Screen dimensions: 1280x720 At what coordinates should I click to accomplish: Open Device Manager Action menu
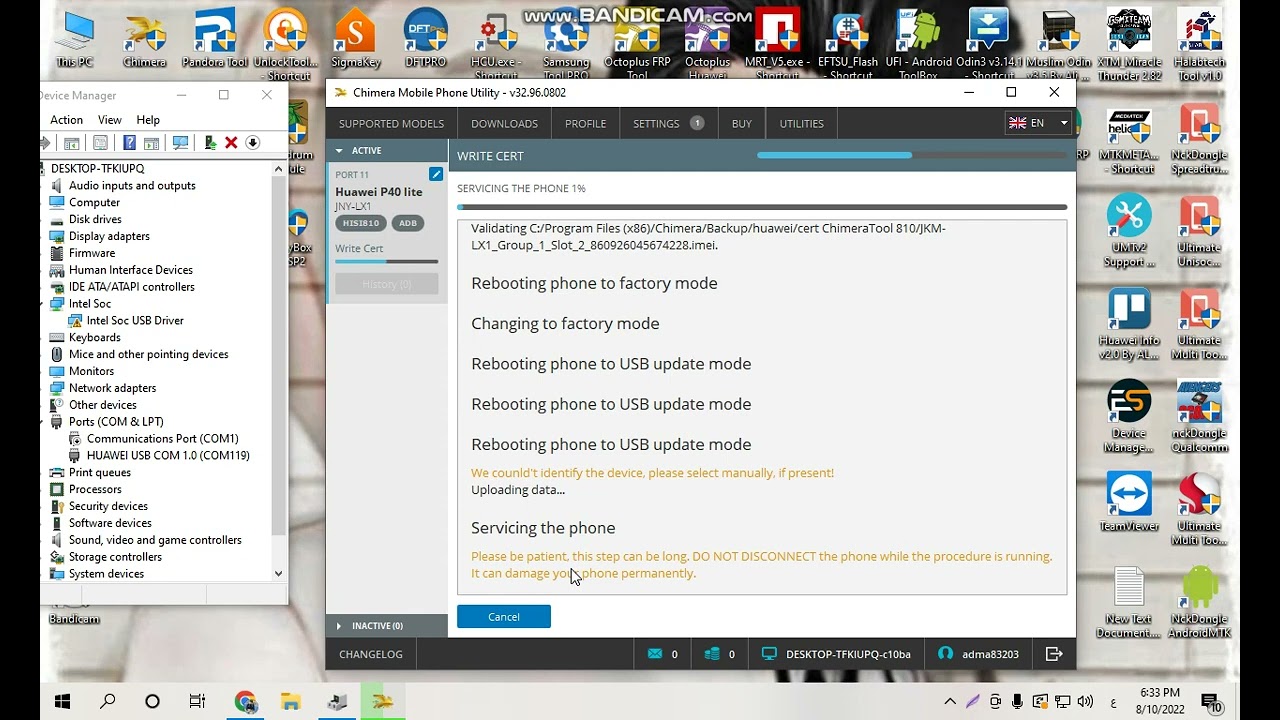click(67, 120)
